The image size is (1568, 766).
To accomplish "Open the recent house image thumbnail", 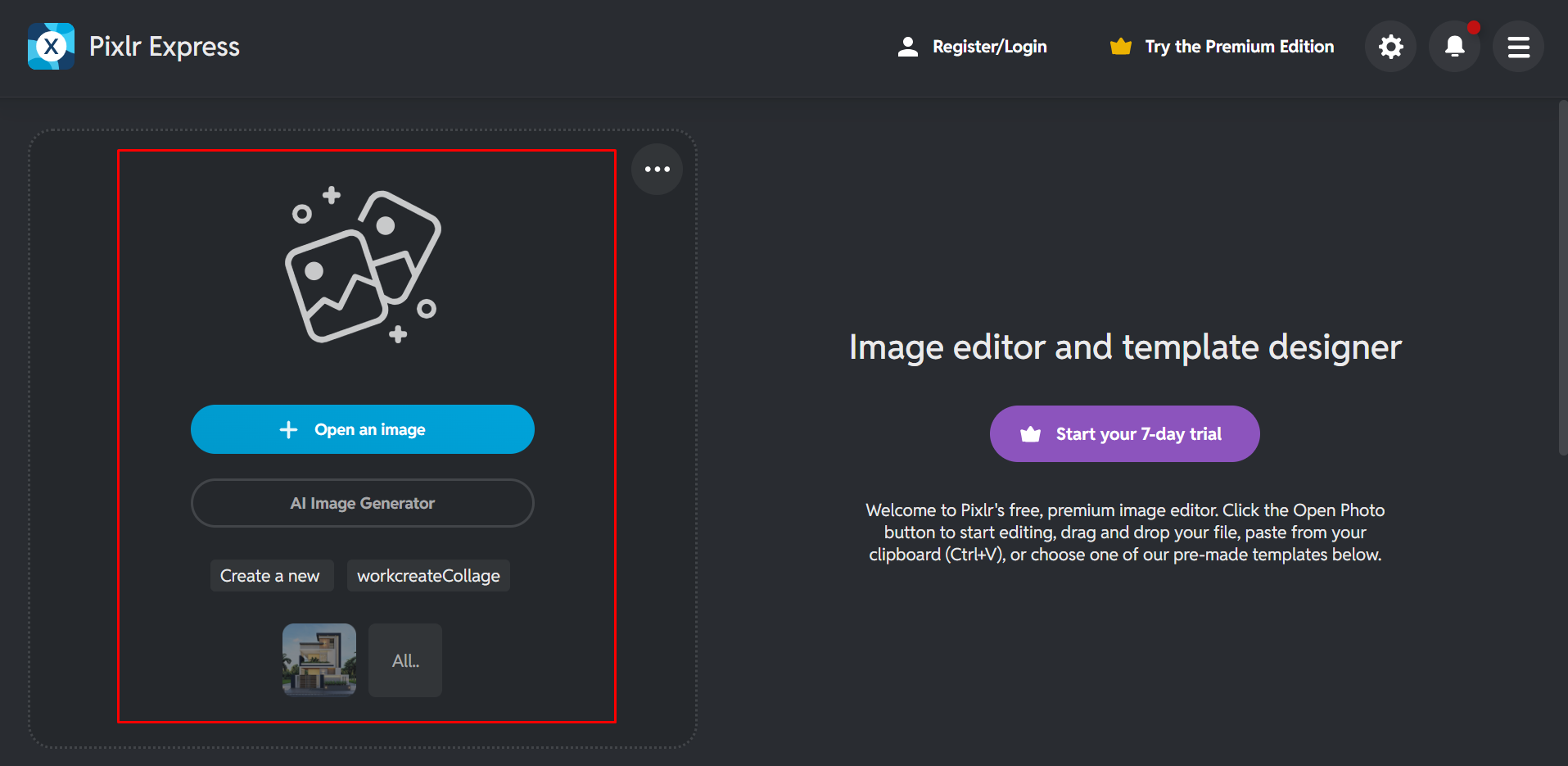I will tap(319, 660).
